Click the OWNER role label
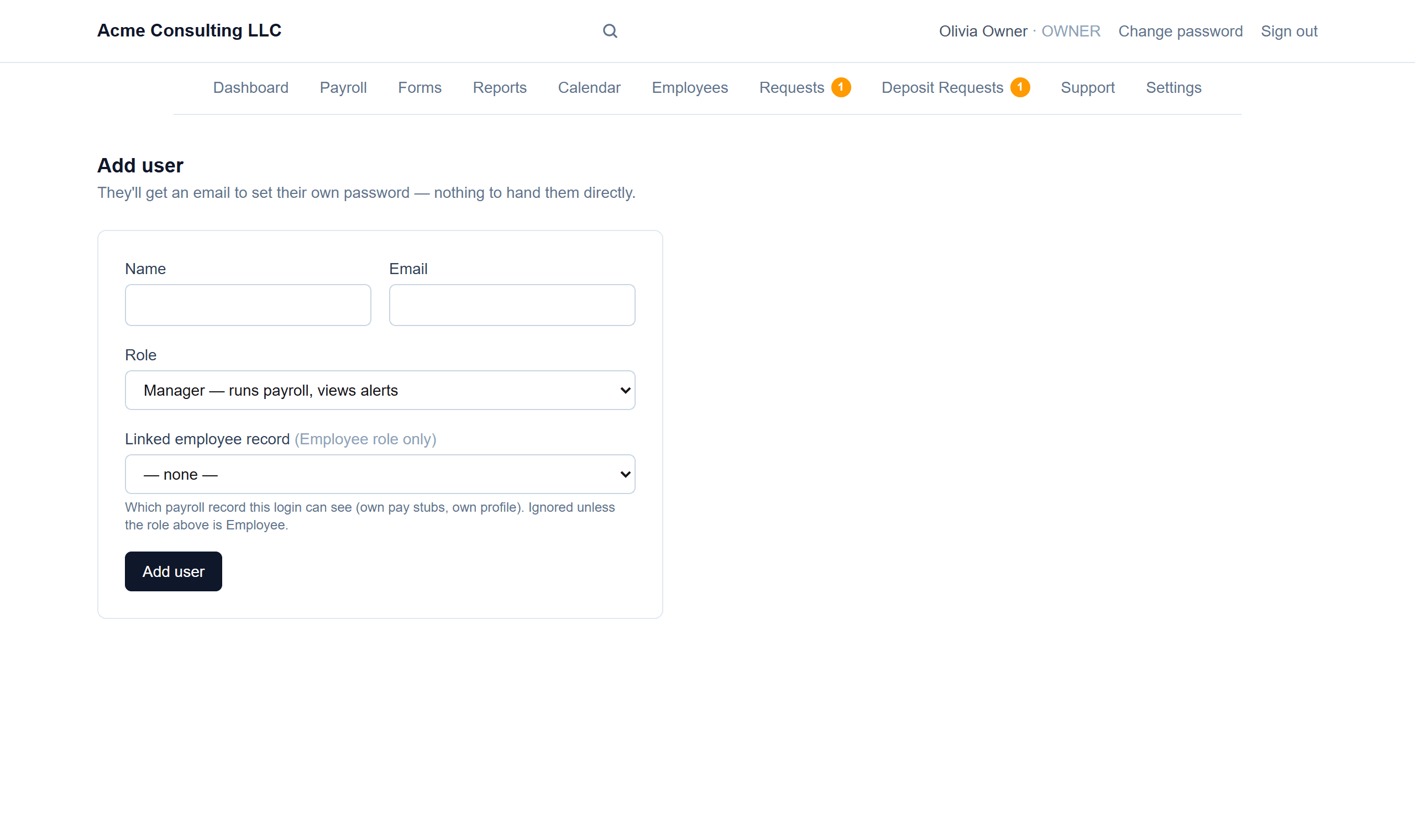 point(1071,31)
